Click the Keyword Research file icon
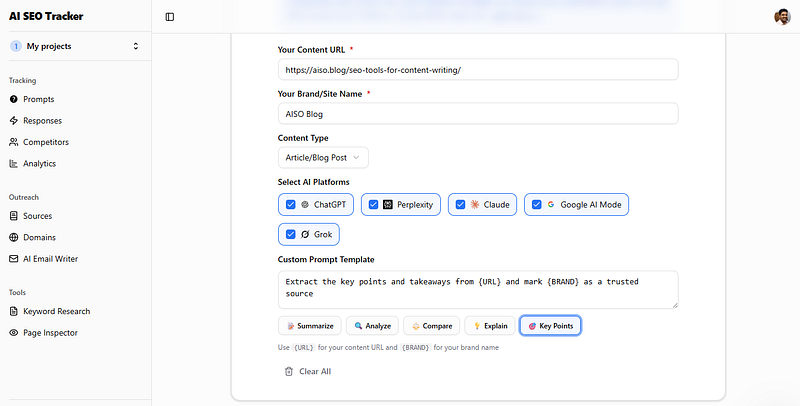800x406 pixels. pos(14,311)
